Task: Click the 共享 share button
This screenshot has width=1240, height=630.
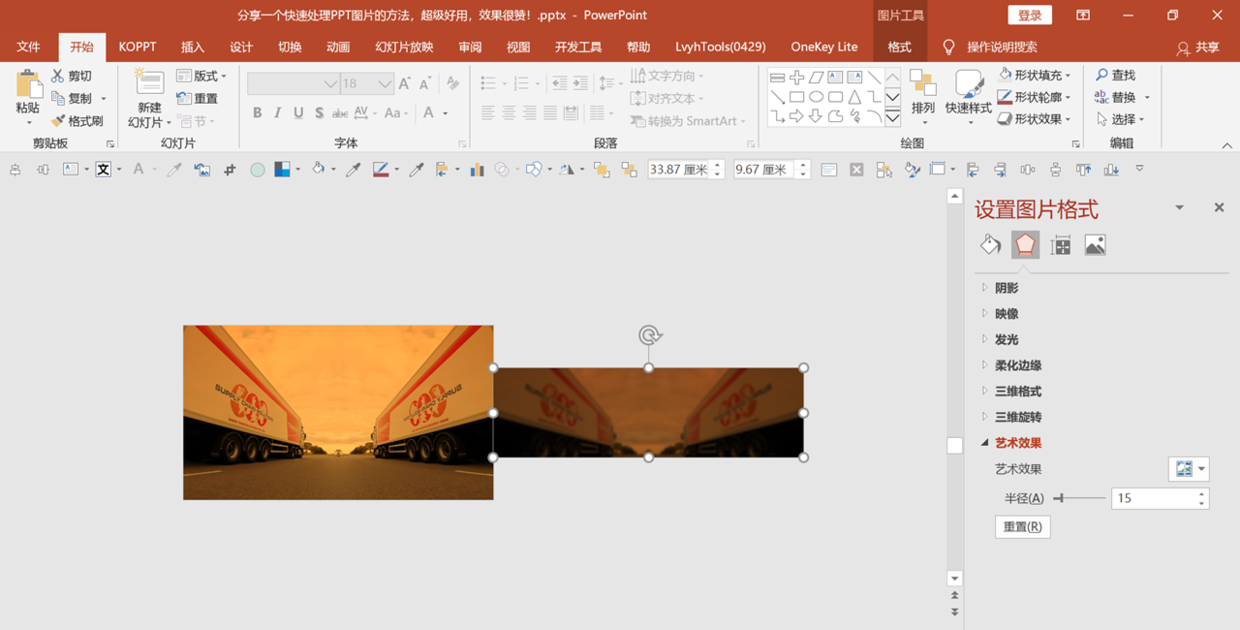Action: tap(1198, 47)
